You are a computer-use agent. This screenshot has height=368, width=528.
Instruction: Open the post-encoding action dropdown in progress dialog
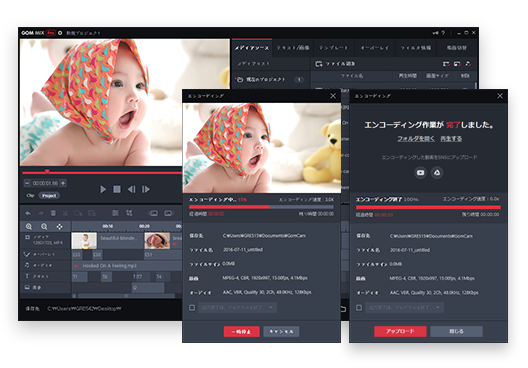pos(238,307)
